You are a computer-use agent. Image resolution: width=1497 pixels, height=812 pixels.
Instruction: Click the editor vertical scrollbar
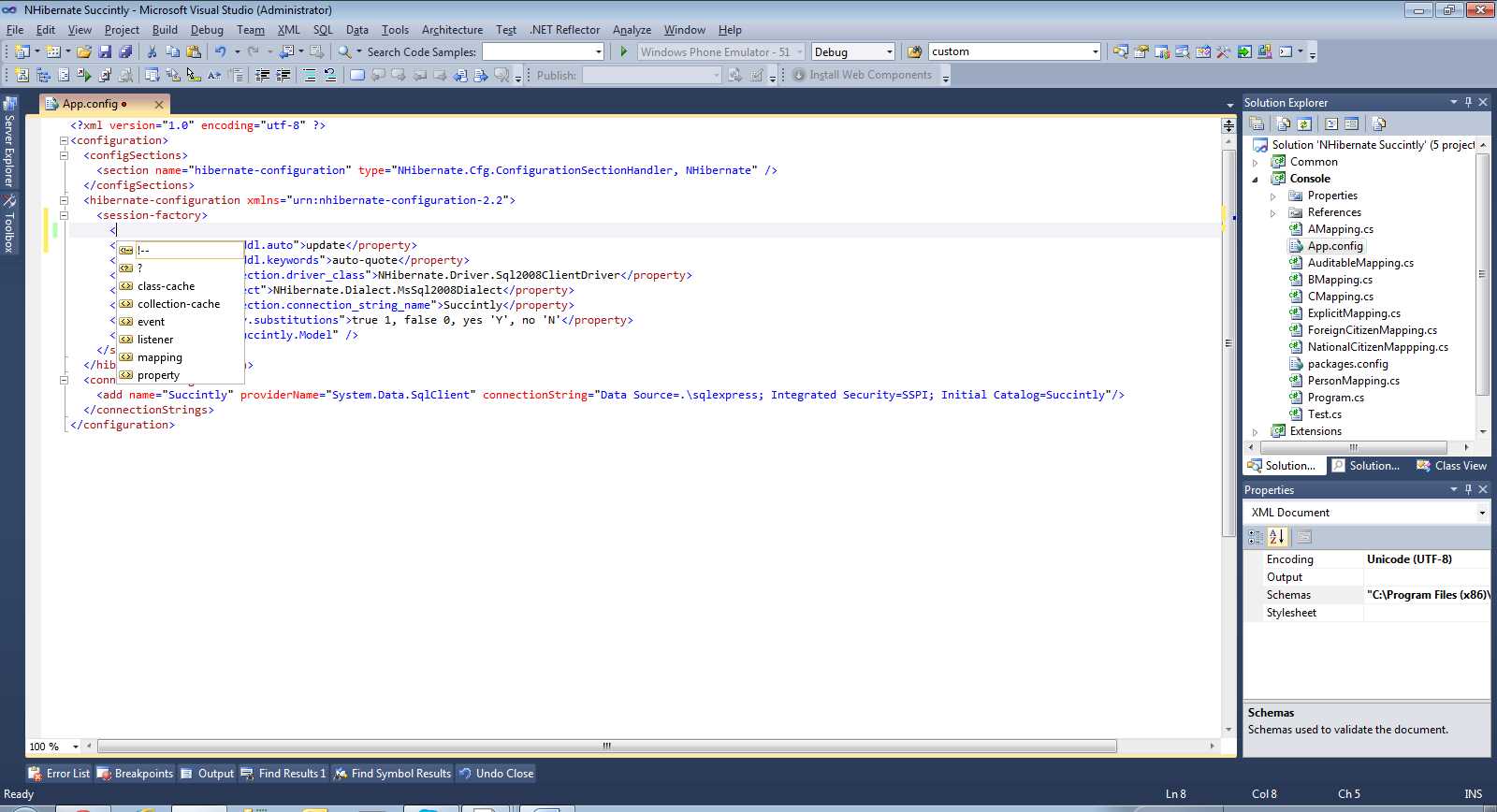(1228, 343)
